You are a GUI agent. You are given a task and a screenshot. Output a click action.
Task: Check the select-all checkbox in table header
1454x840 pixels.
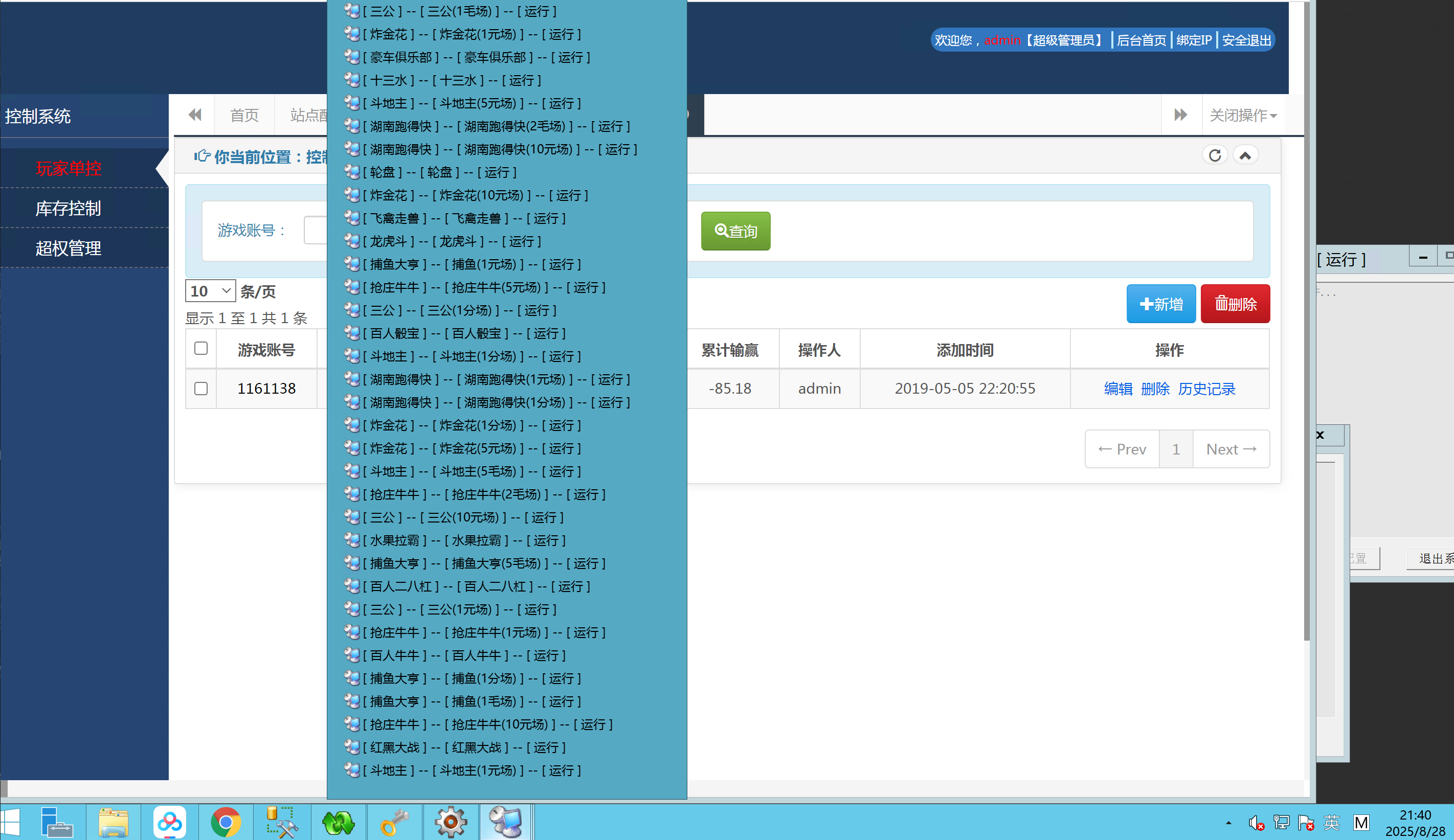201,349
